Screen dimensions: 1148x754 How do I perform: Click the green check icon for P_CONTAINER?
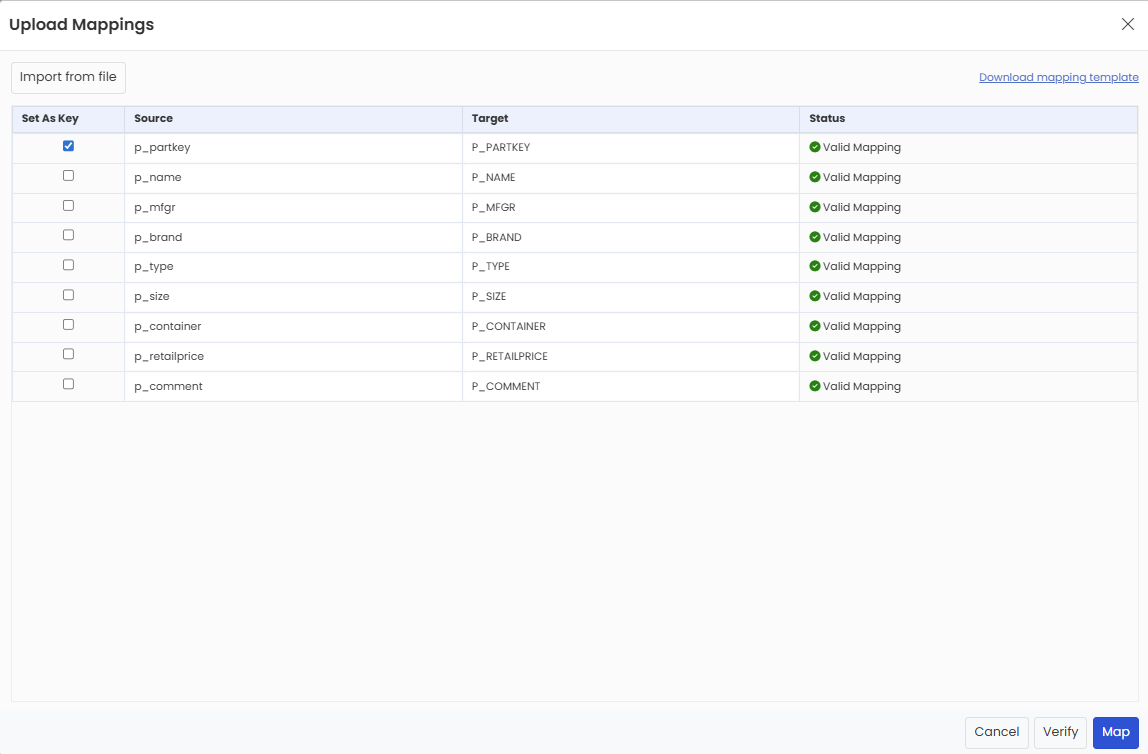coord(815,326)
